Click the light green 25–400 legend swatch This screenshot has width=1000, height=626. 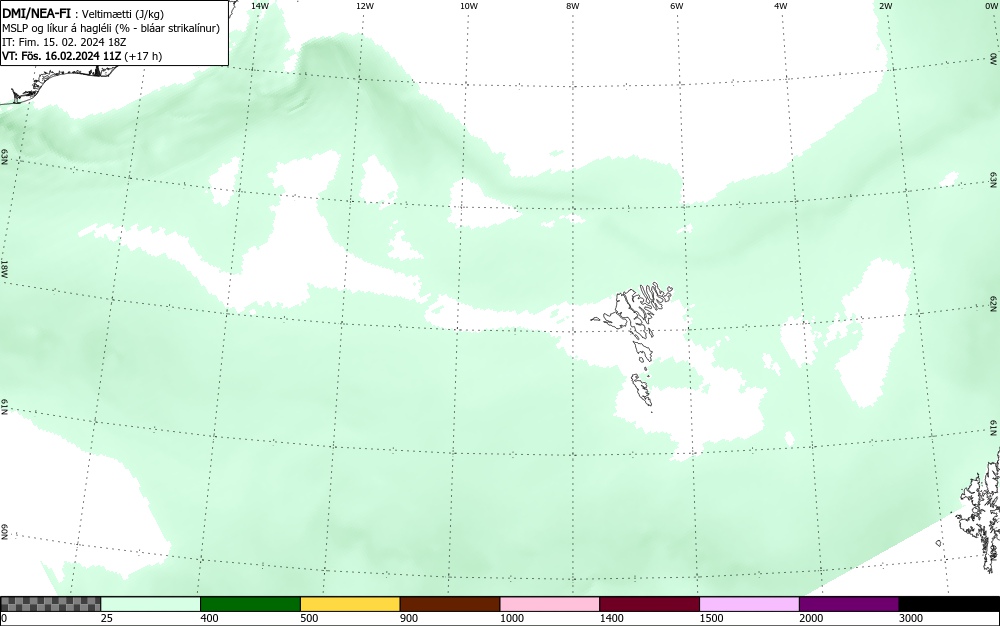(151, 604)
